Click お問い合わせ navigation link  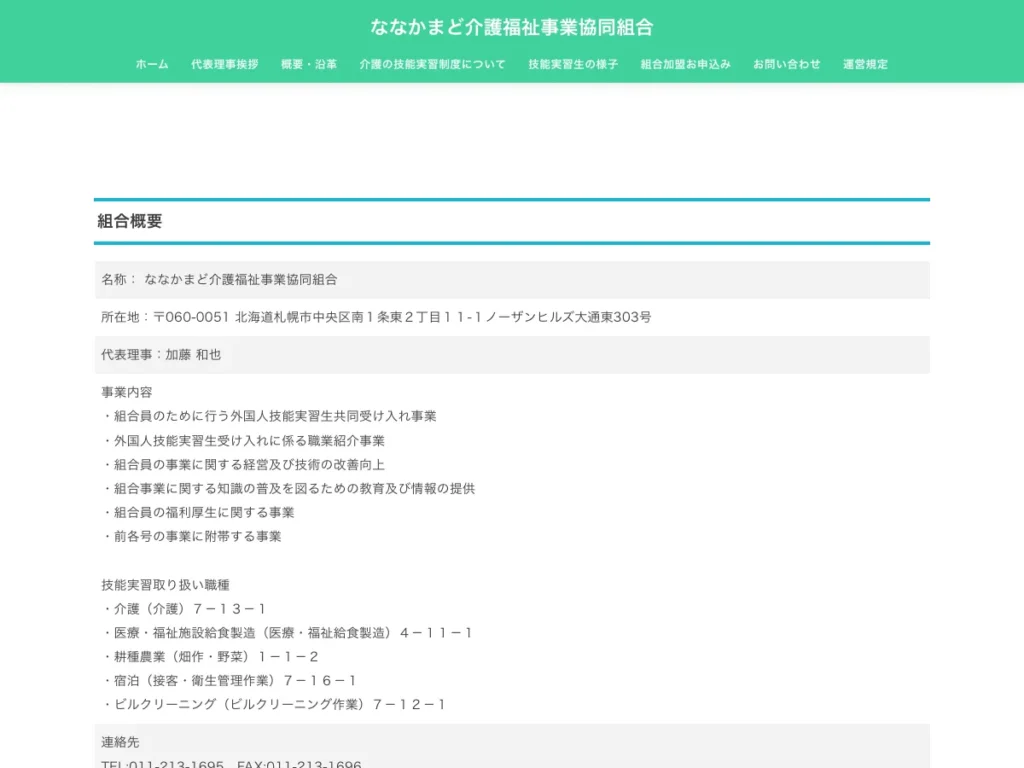tap(786, 64)
